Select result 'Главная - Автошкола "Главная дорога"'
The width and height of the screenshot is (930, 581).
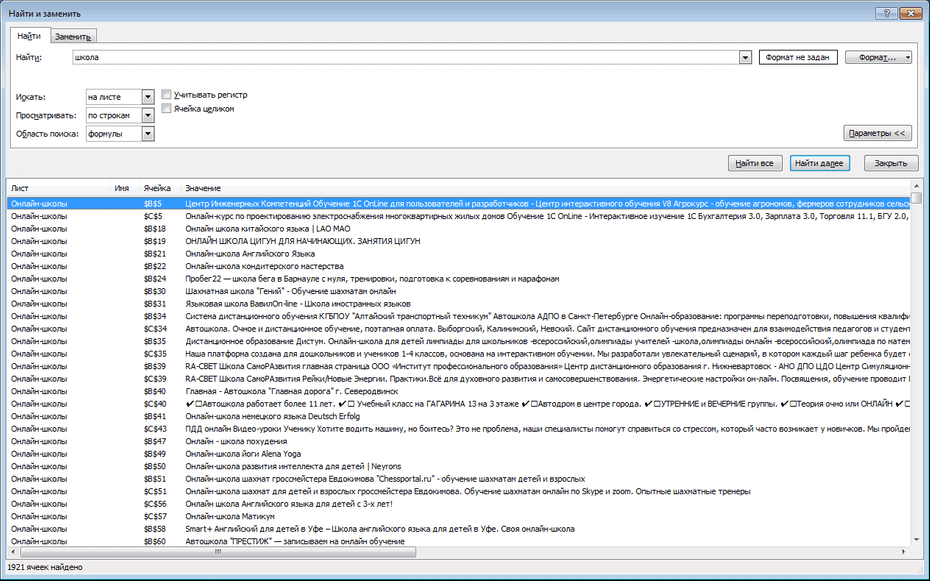click(458, 391)
